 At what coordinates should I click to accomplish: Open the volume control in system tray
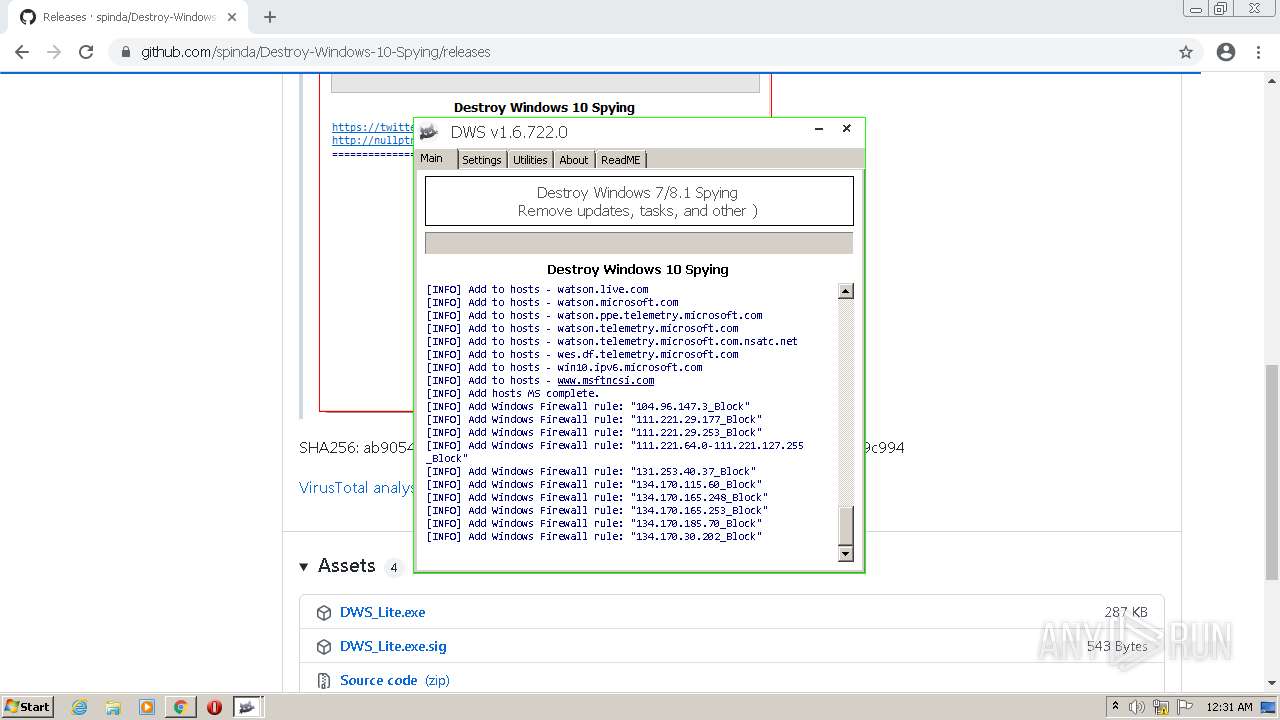(x=1137, y=707)
